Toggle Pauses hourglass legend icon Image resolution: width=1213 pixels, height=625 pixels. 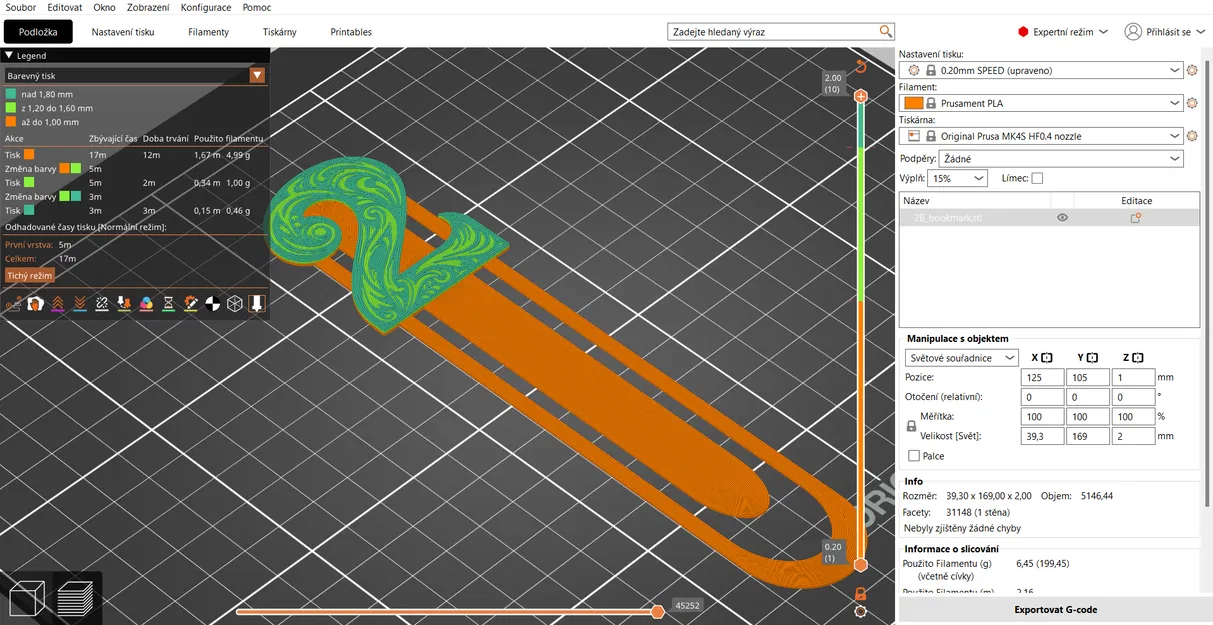[x=168, y=303]
